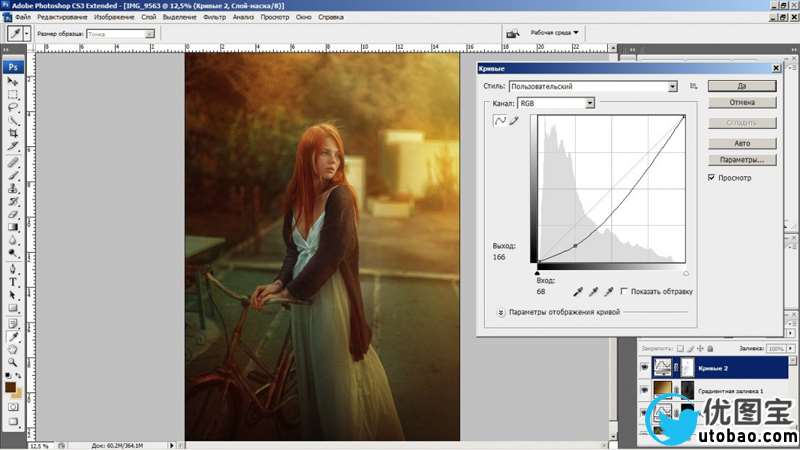This screenshot has height=450, width=800.
Task: Open the Заливка fill slider arrow
Action: [790, 348]
